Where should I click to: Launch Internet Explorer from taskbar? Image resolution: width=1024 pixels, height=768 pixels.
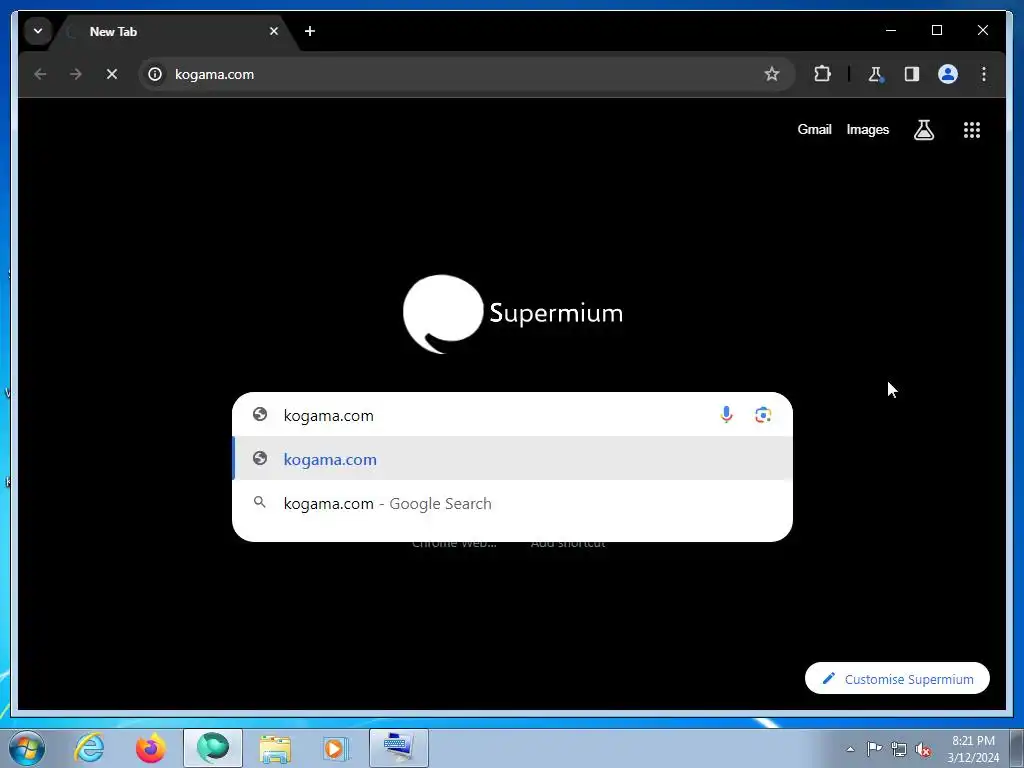pos(89,748)
